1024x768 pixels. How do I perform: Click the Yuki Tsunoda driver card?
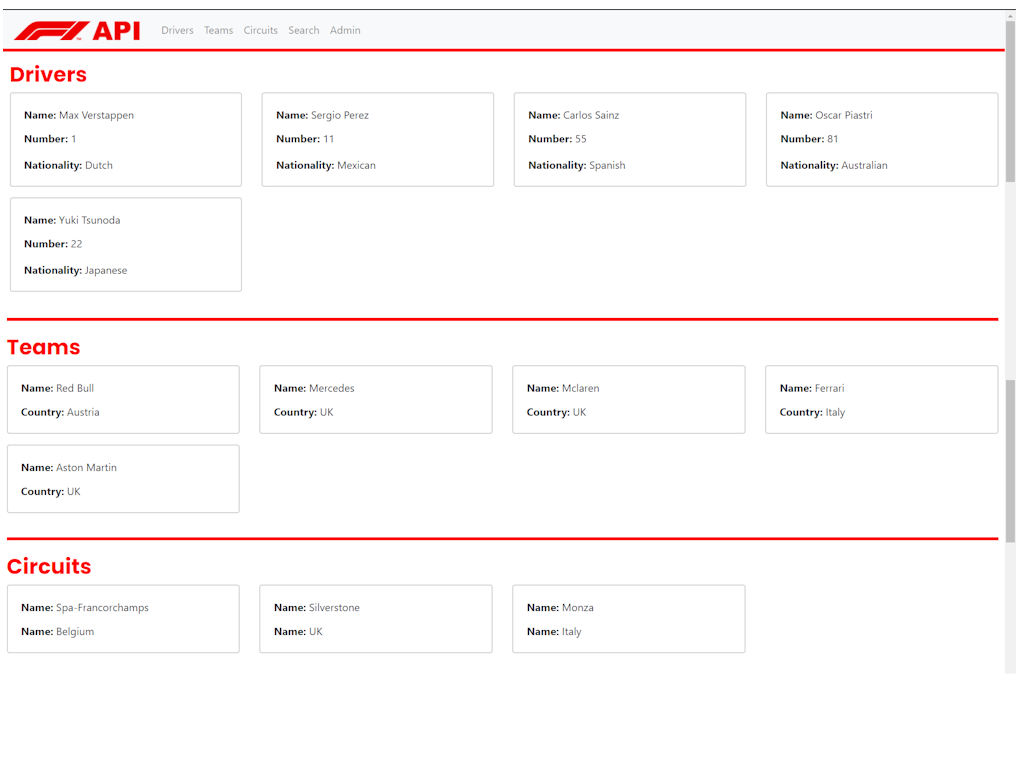click(x=126, y=245)
